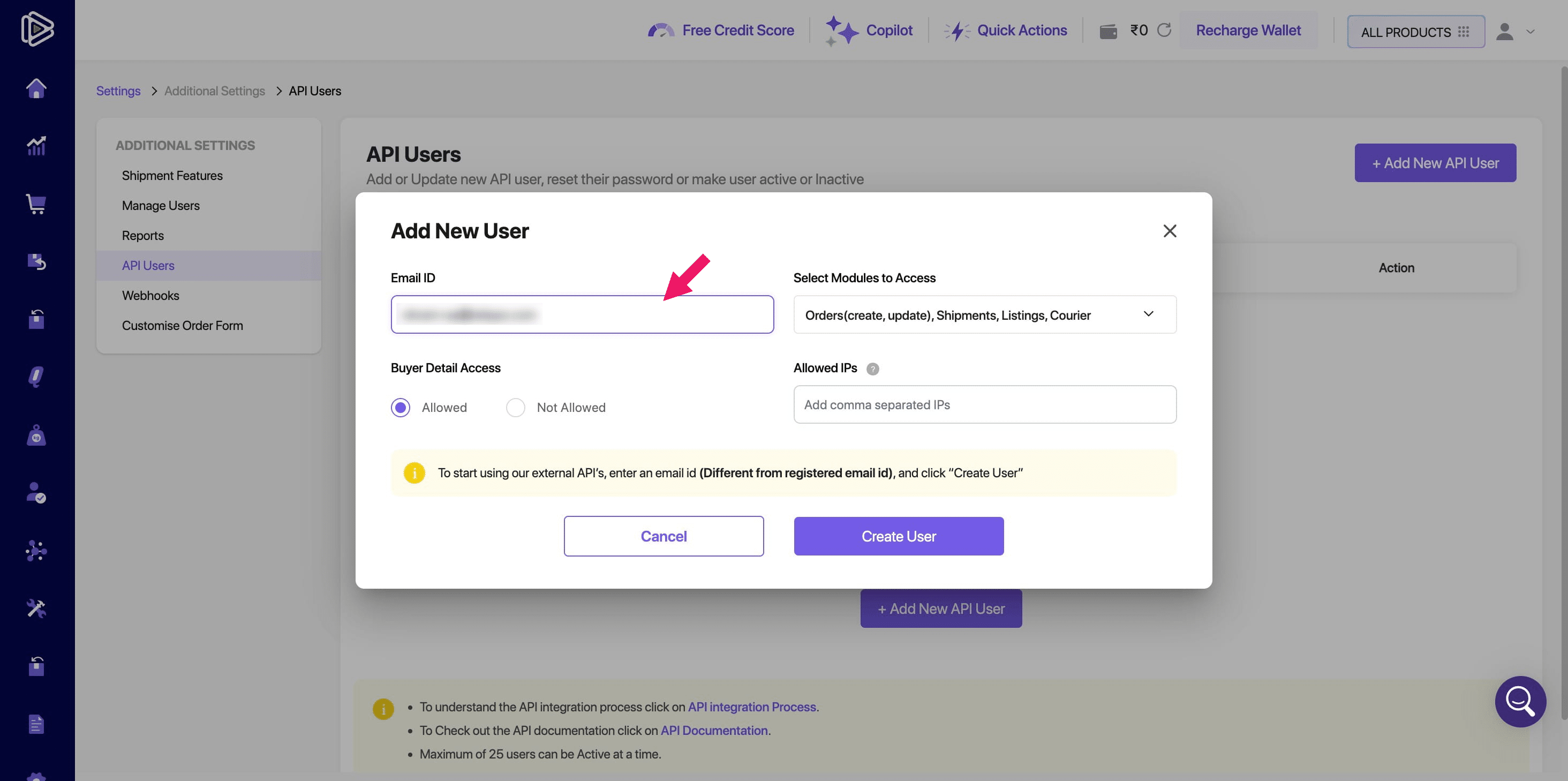Click inside the Add comma separated IPs field
Screen dimensions: 1568x781
point(984,404)
